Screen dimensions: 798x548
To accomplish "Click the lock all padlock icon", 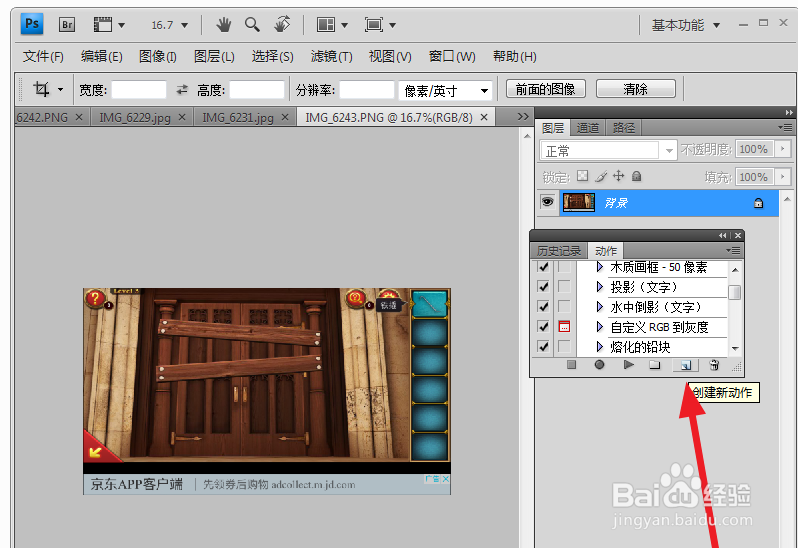I will 636,176.
